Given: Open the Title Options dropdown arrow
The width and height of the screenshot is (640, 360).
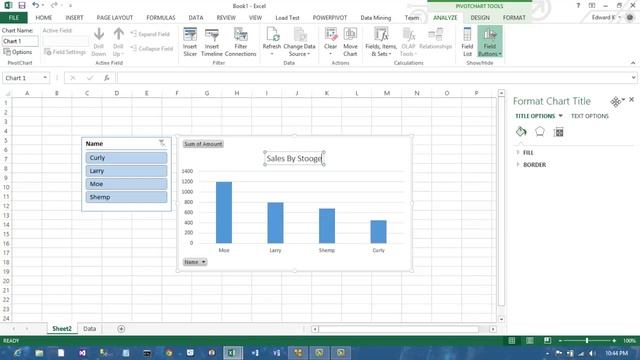Looking at the screenshot, I should point(560,116).
